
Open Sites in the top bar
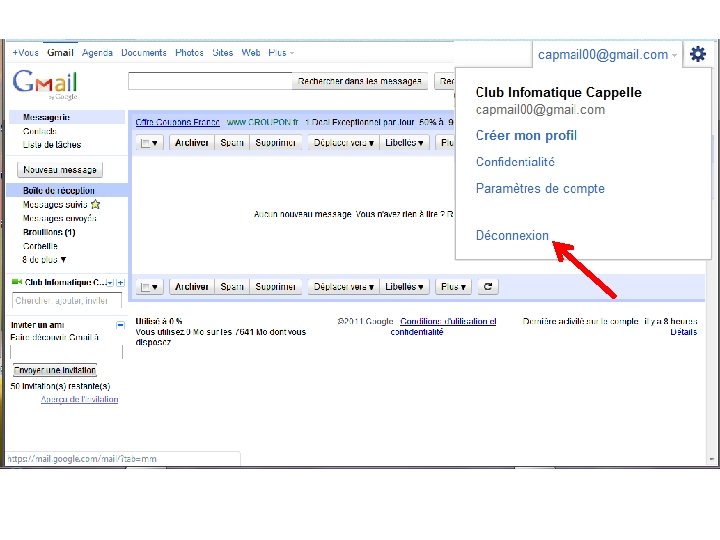pyautogui.click(x=223, y=53)
